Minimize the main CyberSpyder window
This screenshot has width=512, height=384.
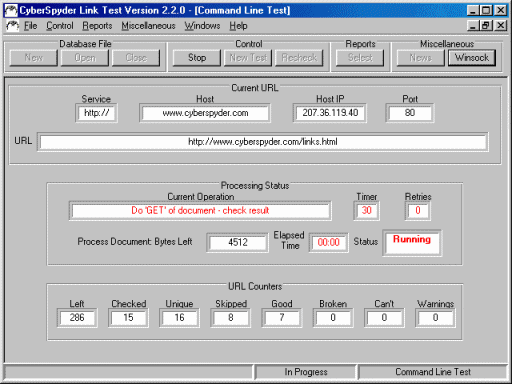point(473,11)
